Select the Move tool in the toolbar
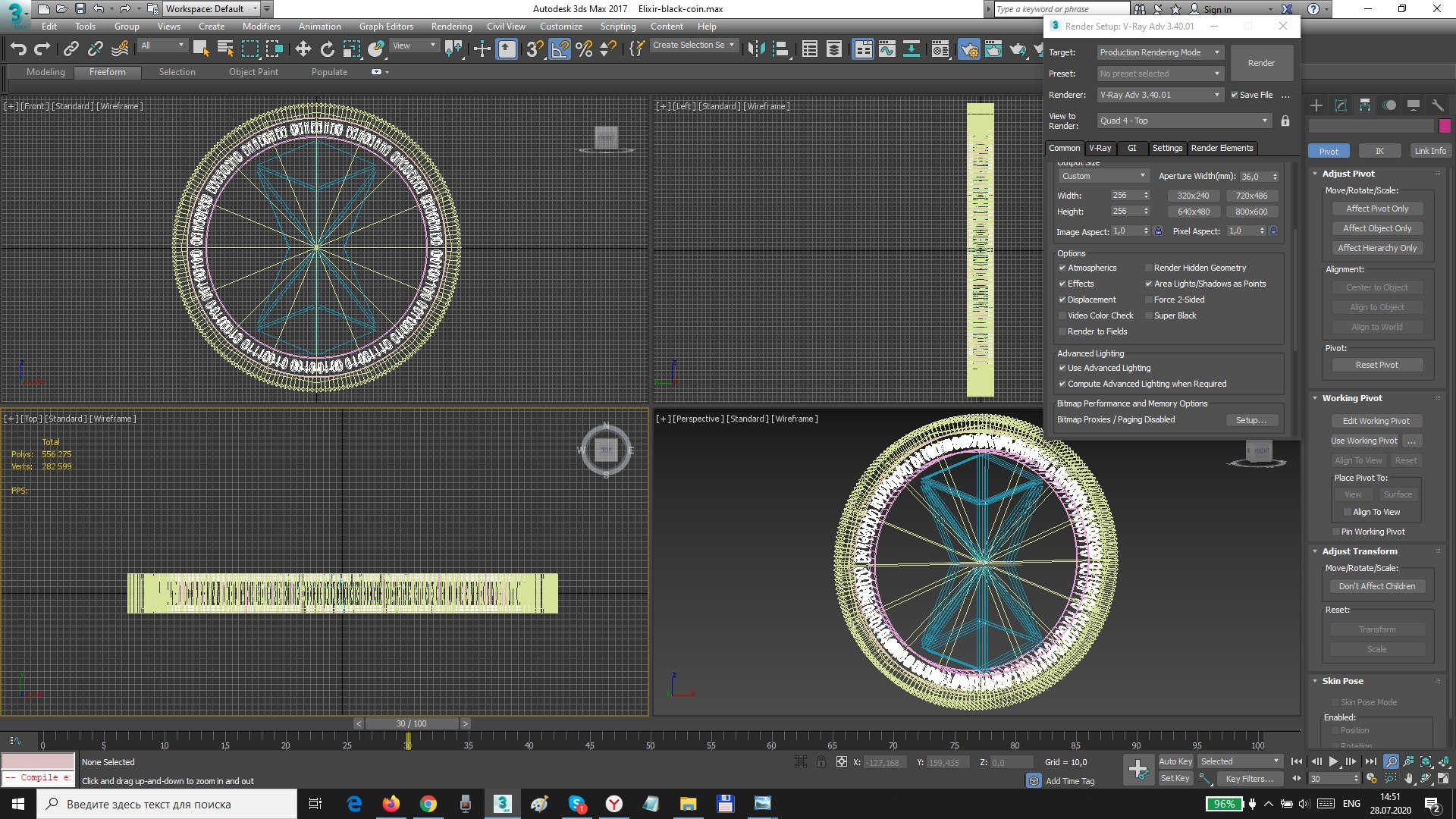 pyautogui.click(x=303, y=49)
